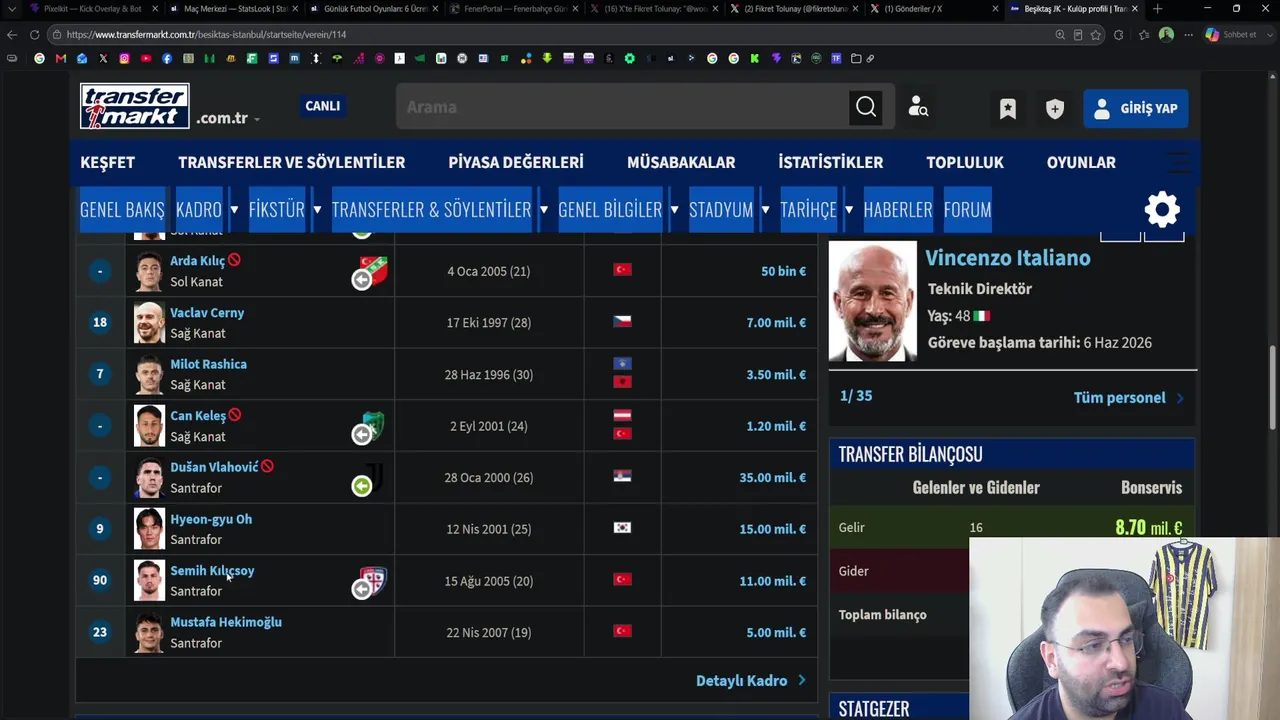1280x720 pixels.
Task: Click the browser address bar URL
Action: click(x=206, y=35)
